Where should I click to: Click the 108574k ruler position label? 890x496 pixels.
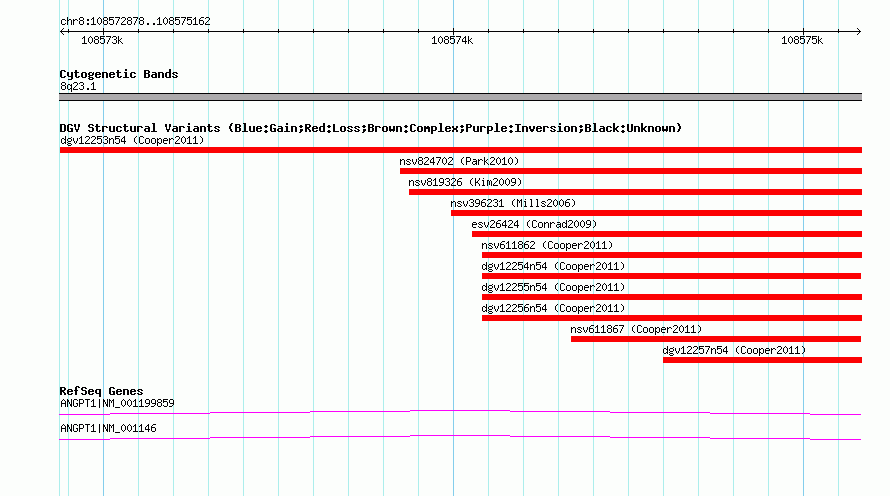(452, 40)
